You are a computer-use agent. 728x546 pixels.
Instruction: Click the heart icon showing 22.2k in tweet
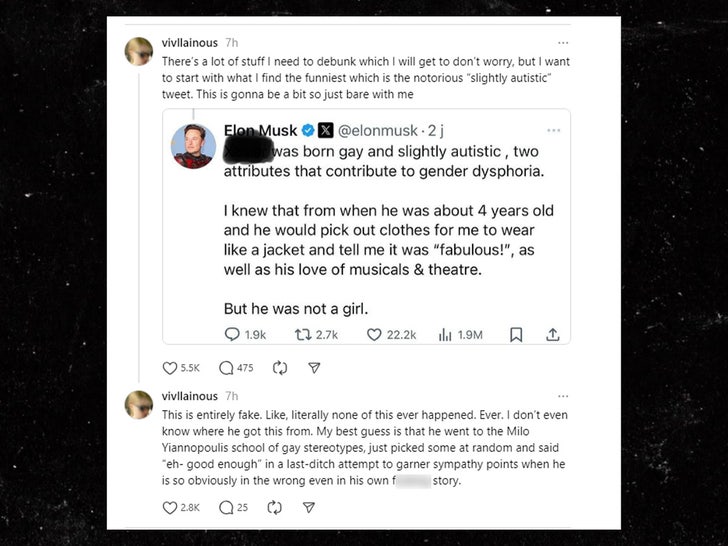coord(374,335)
